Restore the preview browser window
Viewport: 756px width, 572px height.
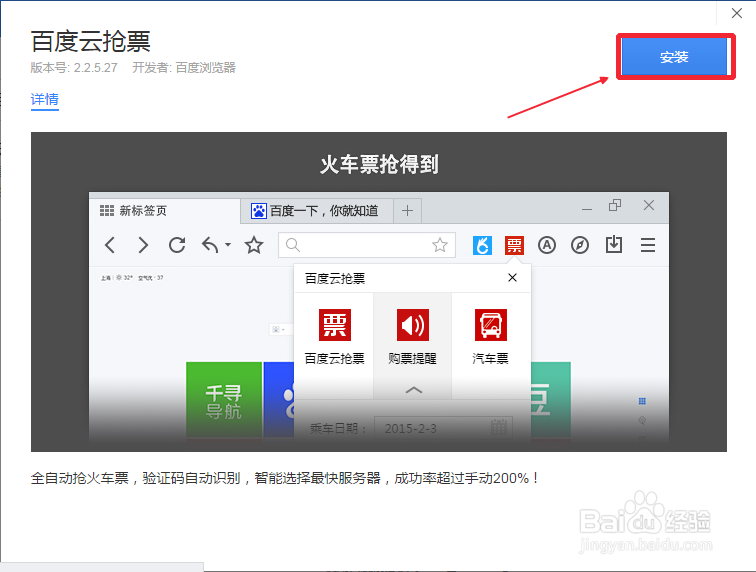click(615, 205)
